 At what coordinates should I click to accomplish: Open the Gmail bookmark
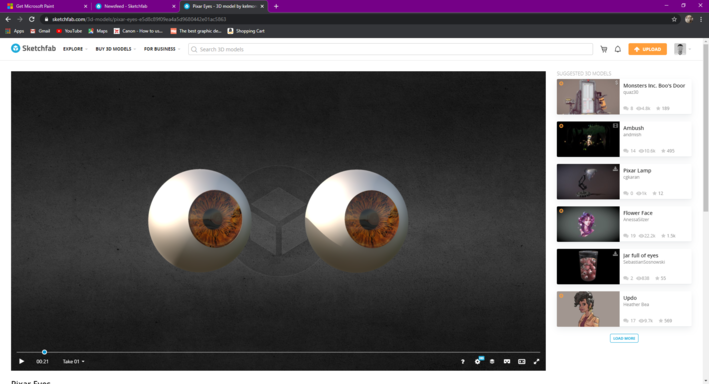click(x=40, y=31)
